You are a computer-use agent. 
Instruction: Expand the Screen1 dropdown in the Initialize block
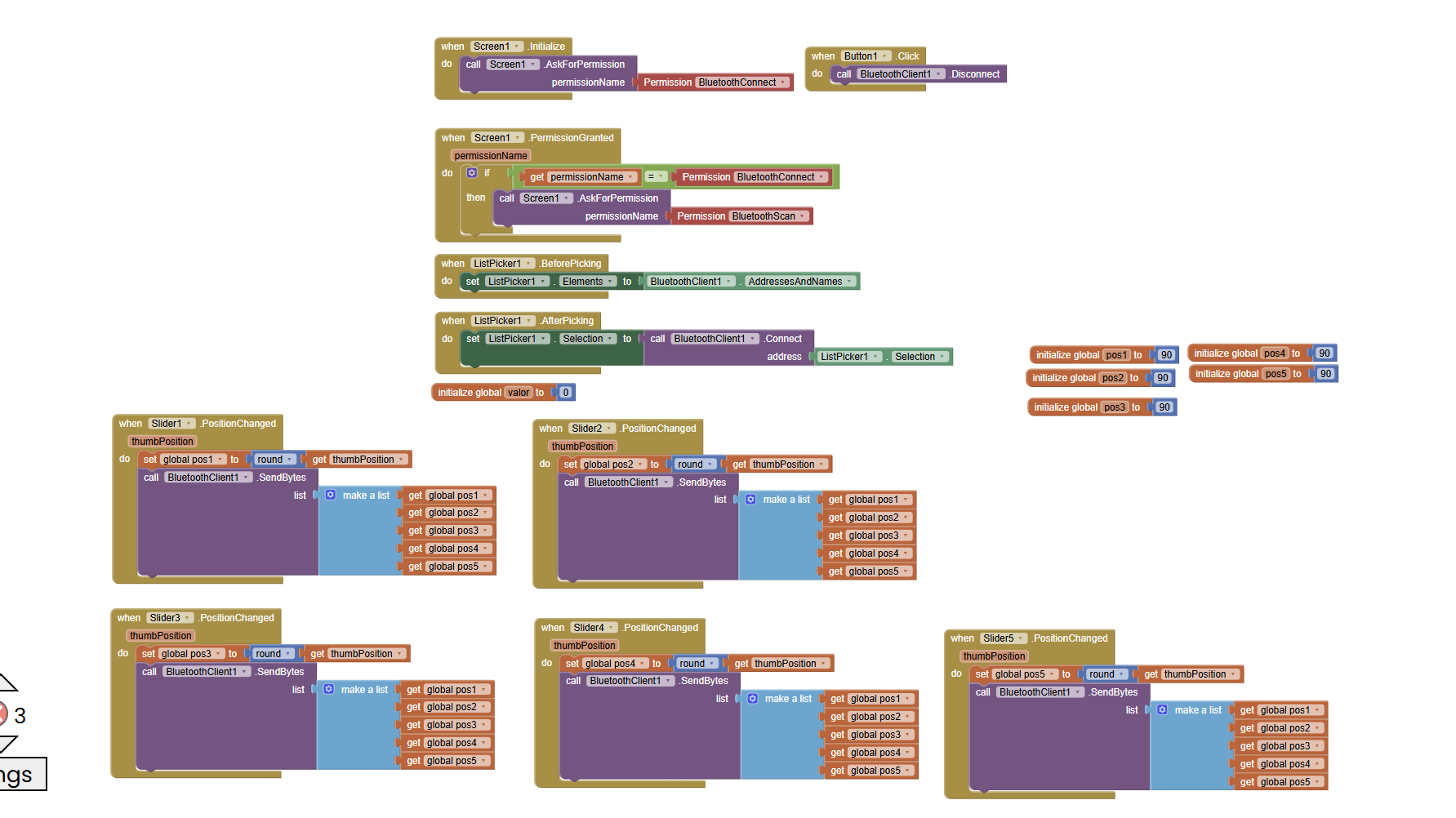coord(496,47)
